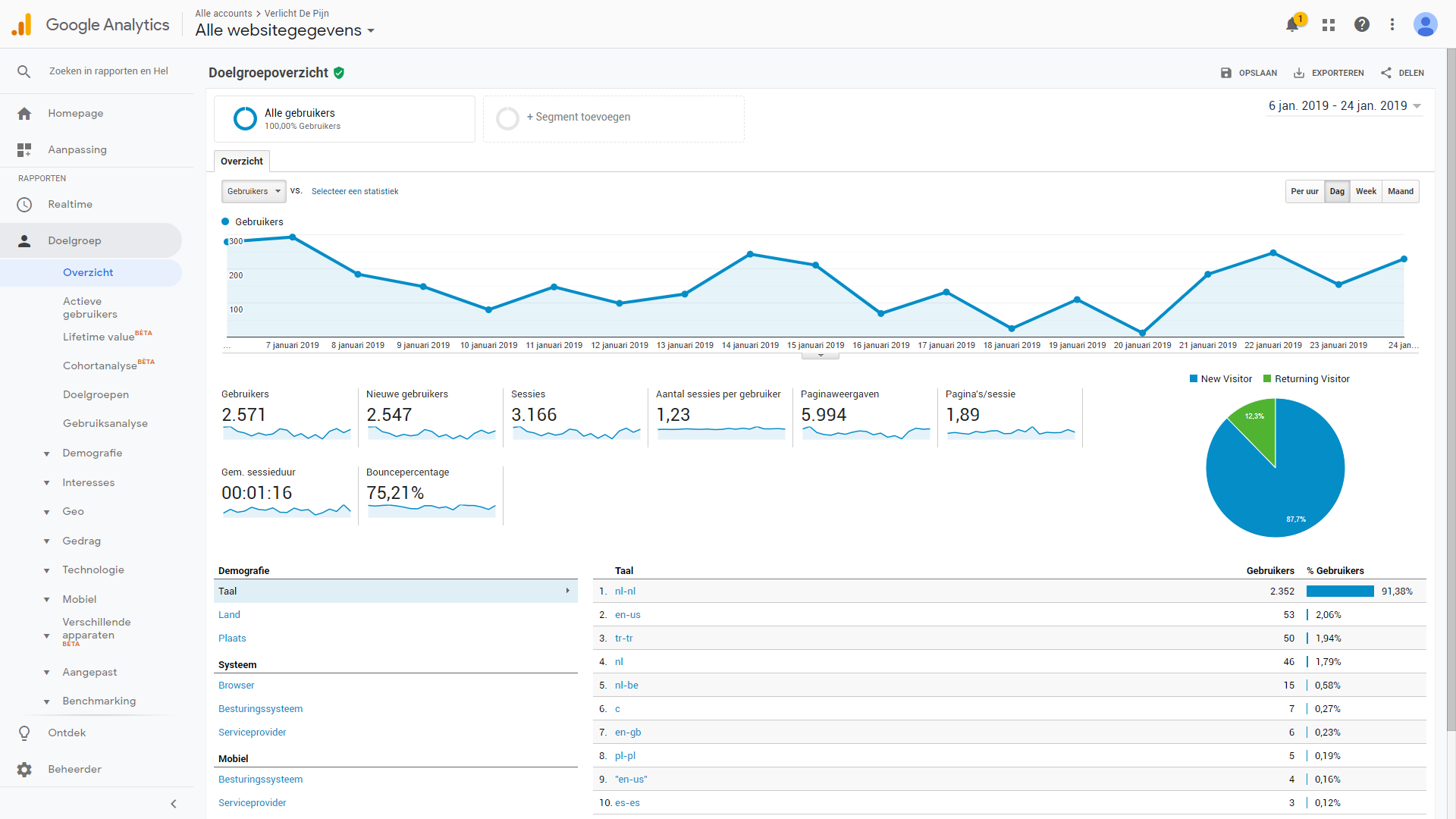
Task: Click the Realtime clock icon
Action: tap(24, 205)
